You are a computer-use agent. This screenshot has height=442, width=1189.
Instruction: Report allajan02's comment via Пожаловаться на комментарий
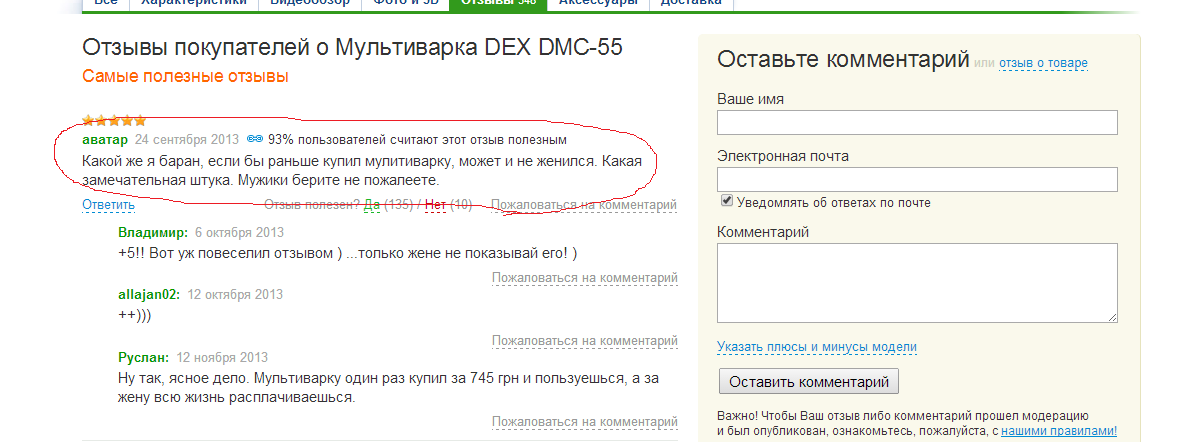click(x=584, y=341)
